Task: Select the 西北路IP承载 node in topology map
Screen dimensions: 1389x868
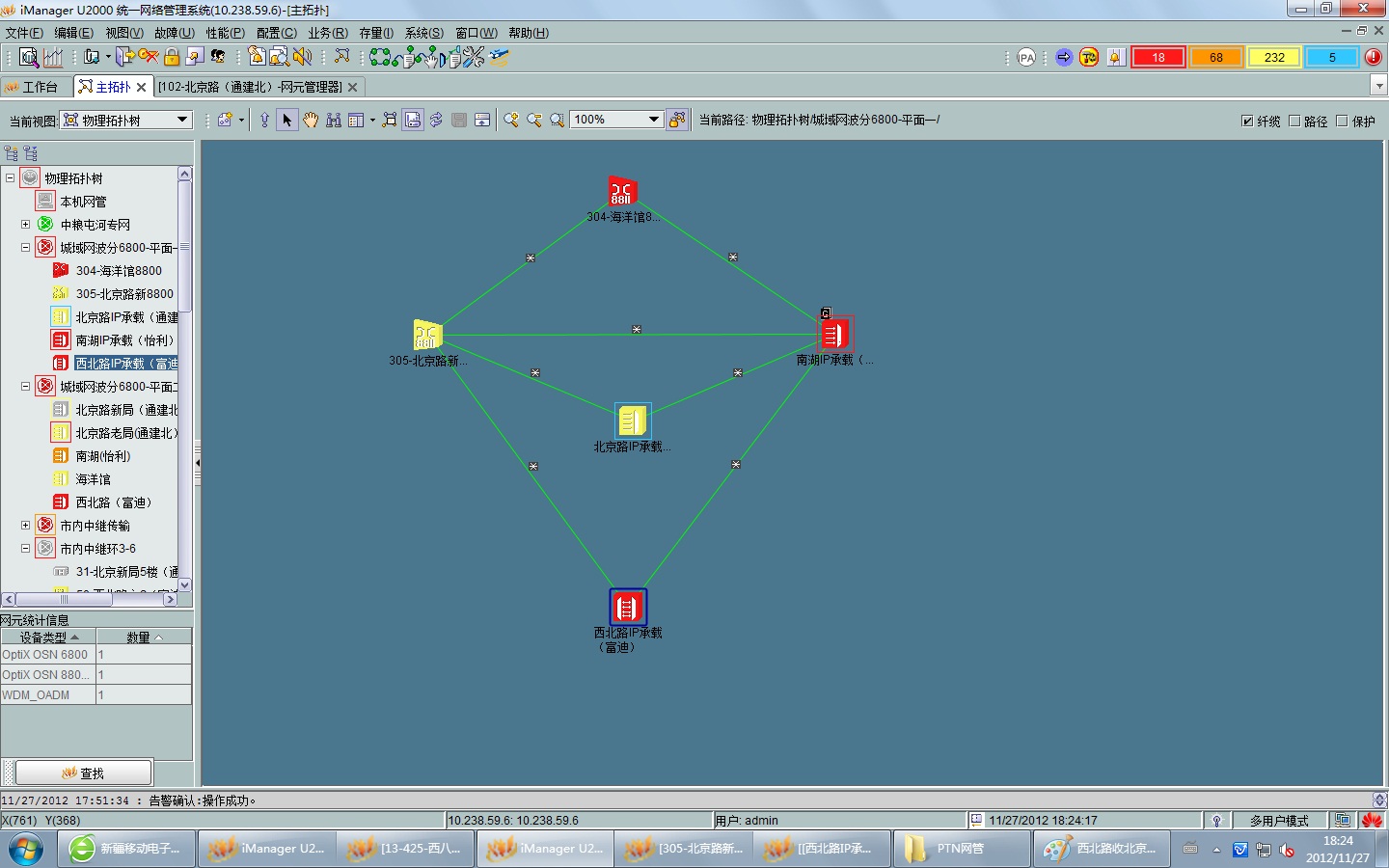Action: (627, 607)
